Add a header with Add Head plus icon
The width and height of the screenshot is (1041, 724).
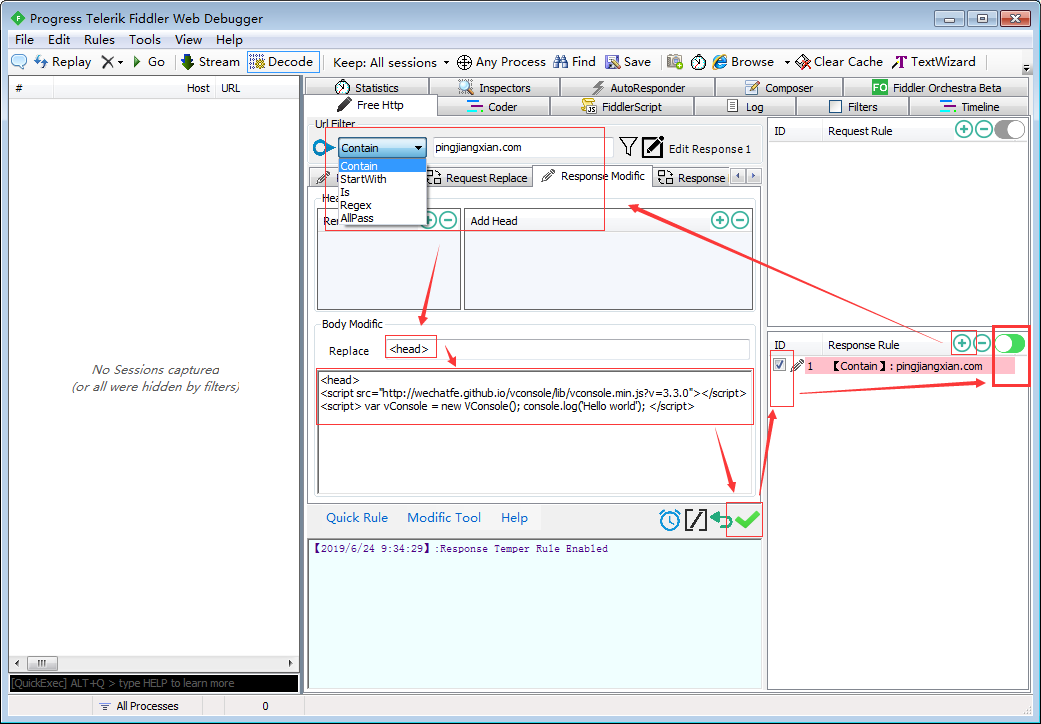click(720, 220)
